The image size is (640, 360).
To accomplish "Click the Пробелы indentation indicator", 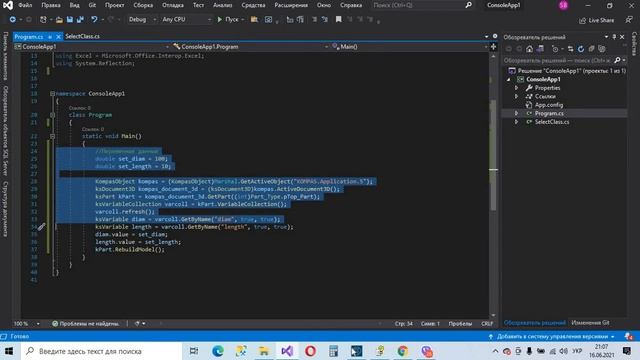I will click(460, 324).
